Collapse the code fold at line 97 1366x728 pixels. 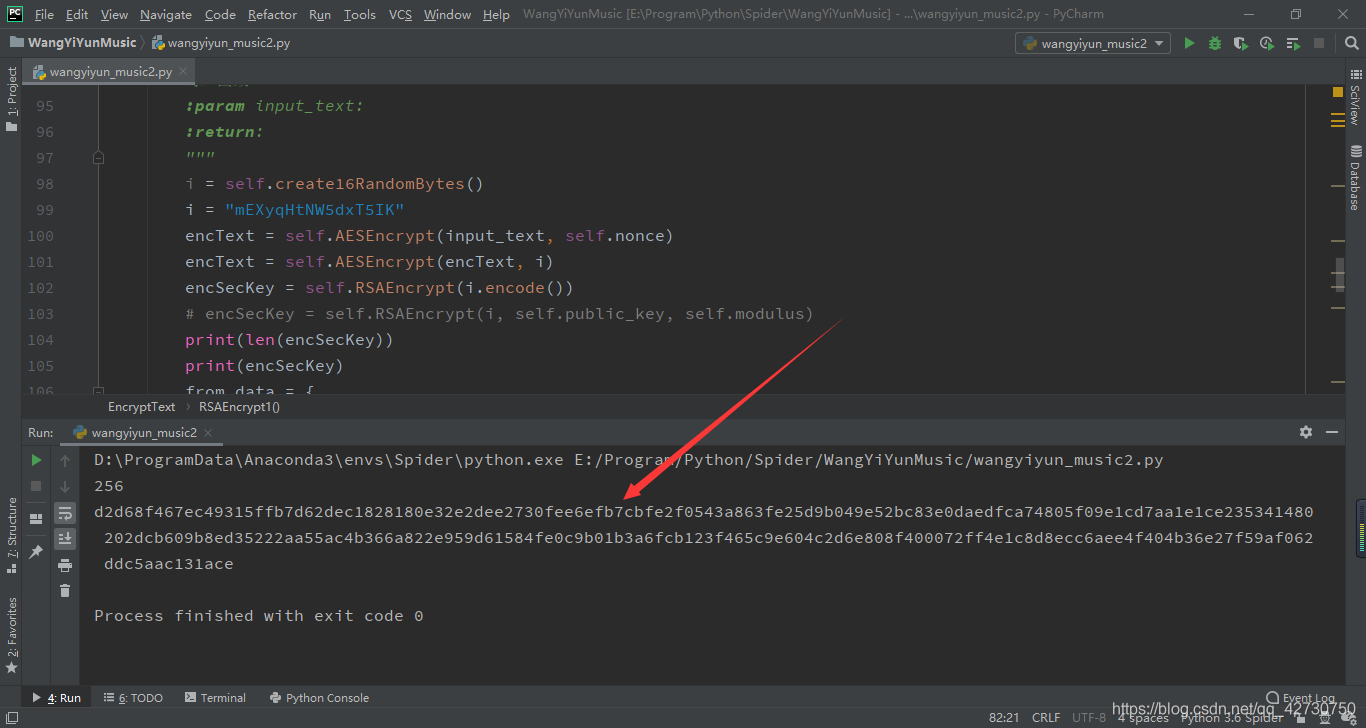(98, 157)
